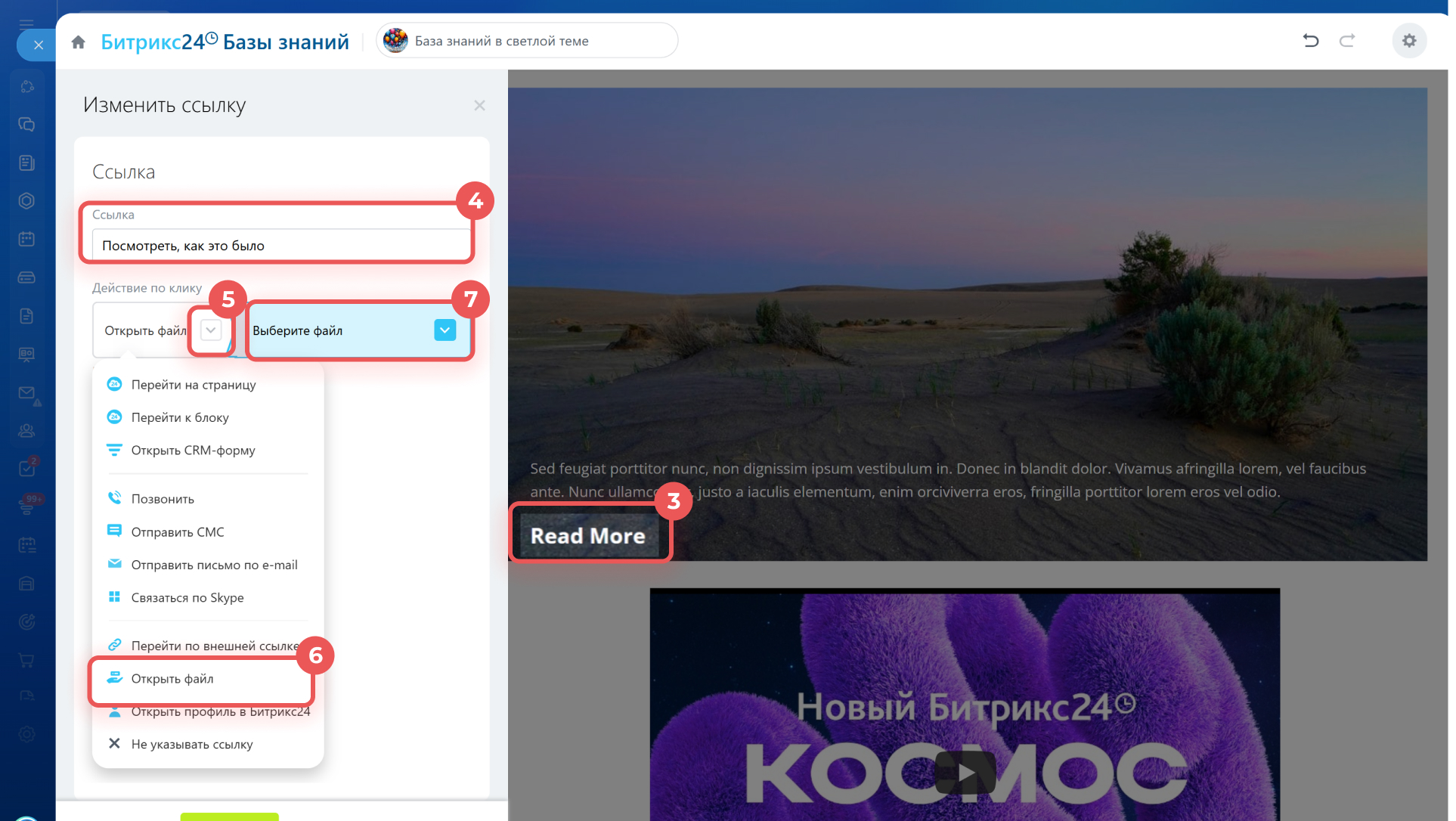Screen dimensions: 1456x821
Task: Select Открыть файл menu option
Action: 172,679
